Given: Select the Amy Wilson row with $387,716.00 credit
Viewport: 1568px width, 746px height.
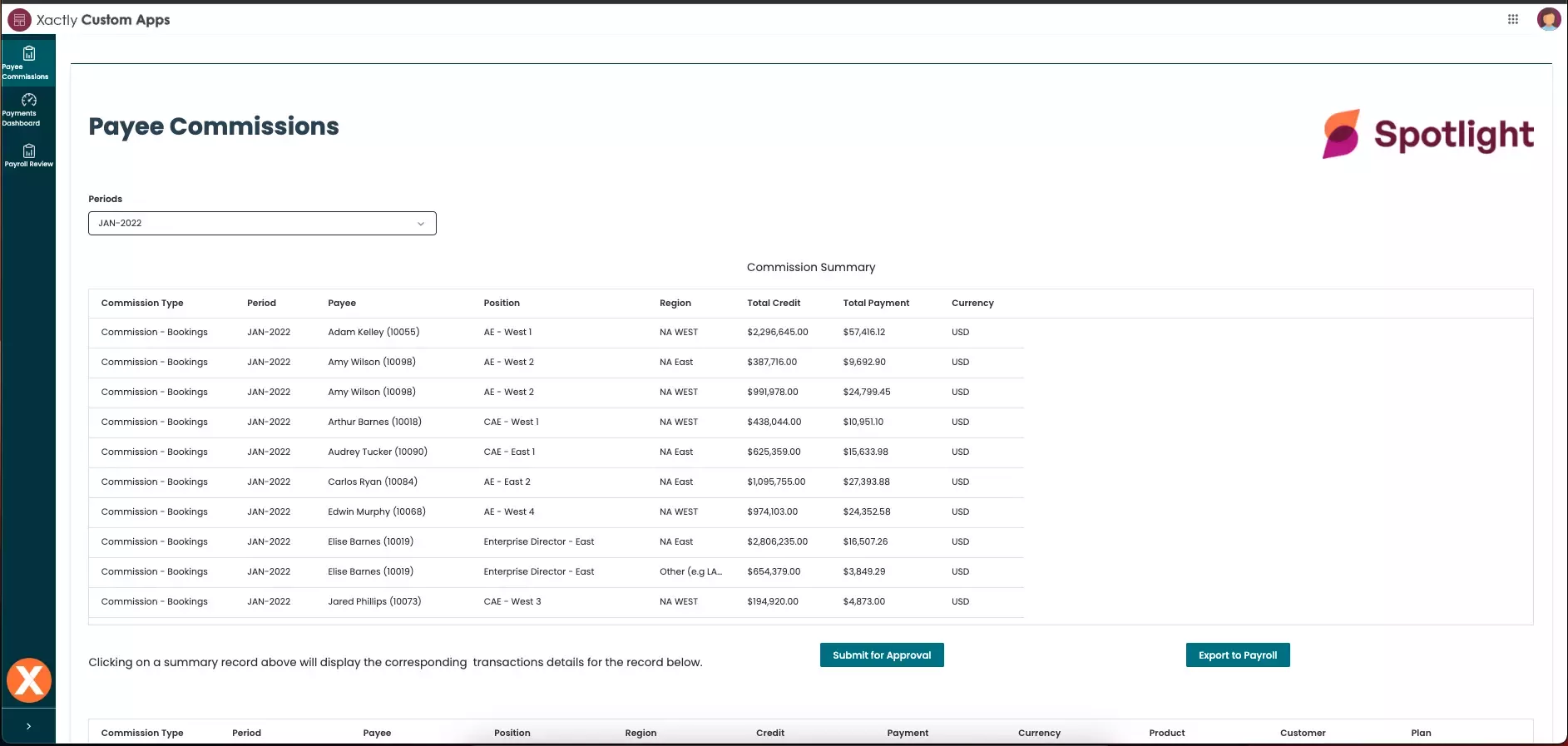Looking at the screenshot, I should [x=556, y=362].
